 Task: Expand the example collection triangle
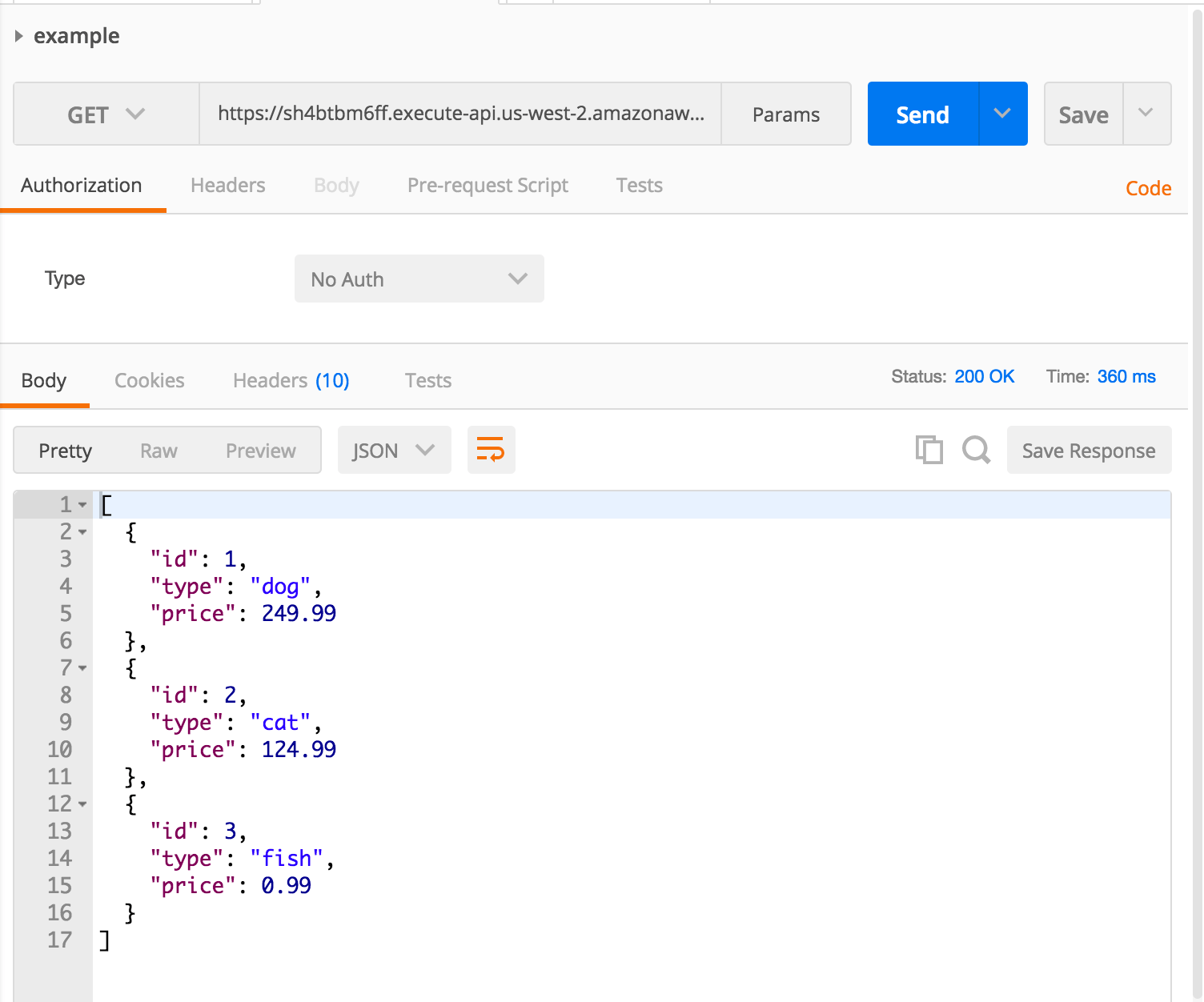click(x=19, y=36)
